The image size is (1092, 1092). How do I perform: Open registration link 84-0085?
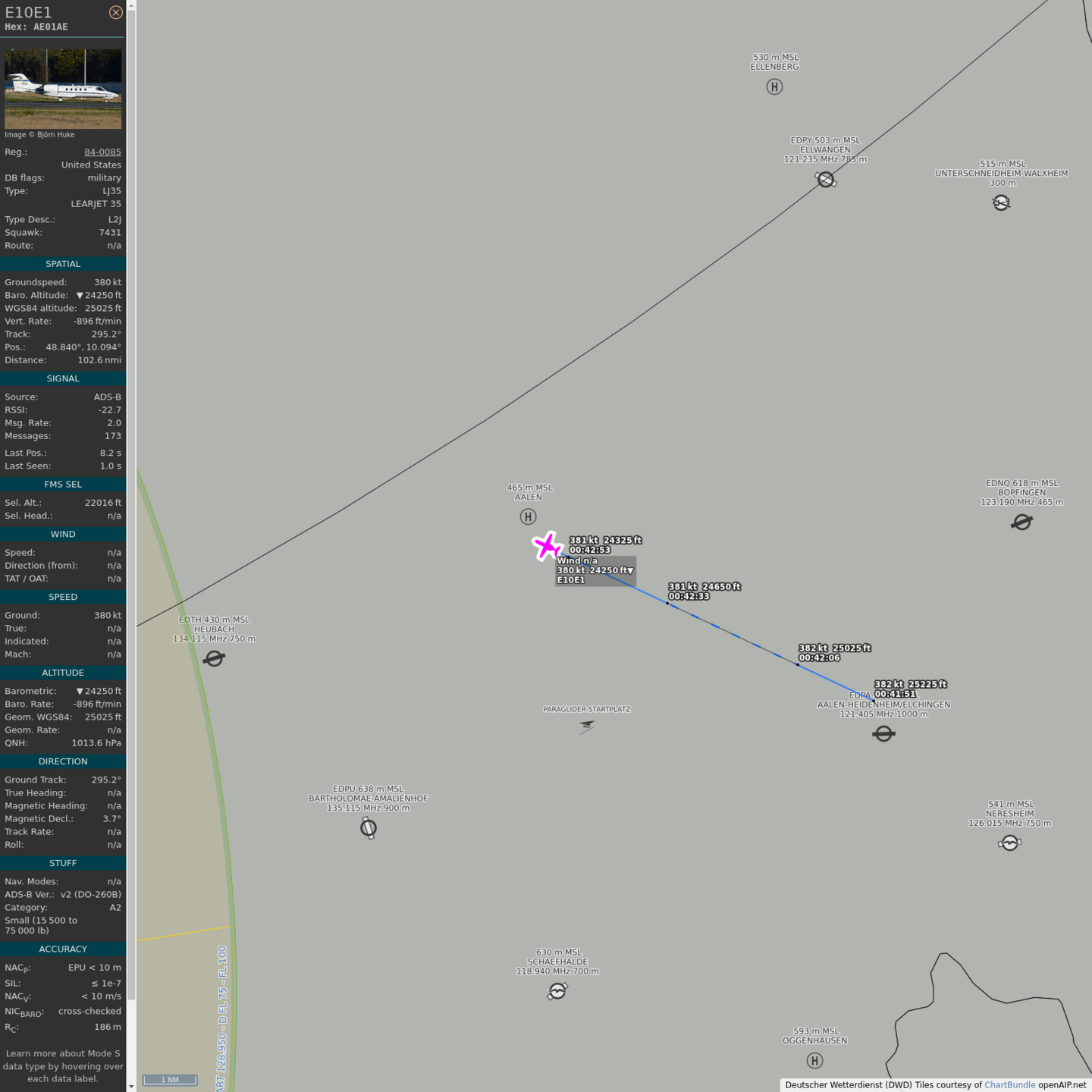coord(102,152)
